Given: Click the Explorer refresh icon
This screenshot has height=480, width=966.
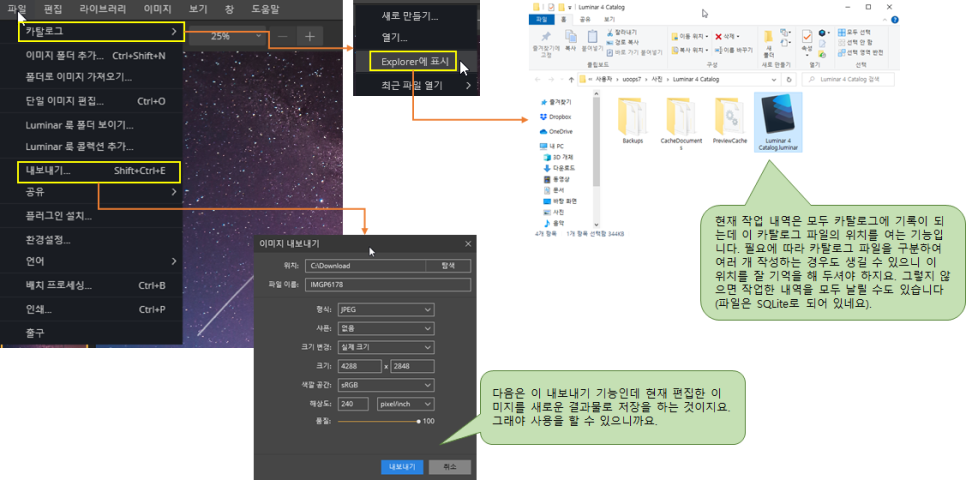Looking at the screenshot, I should click(x=789, y=79).
